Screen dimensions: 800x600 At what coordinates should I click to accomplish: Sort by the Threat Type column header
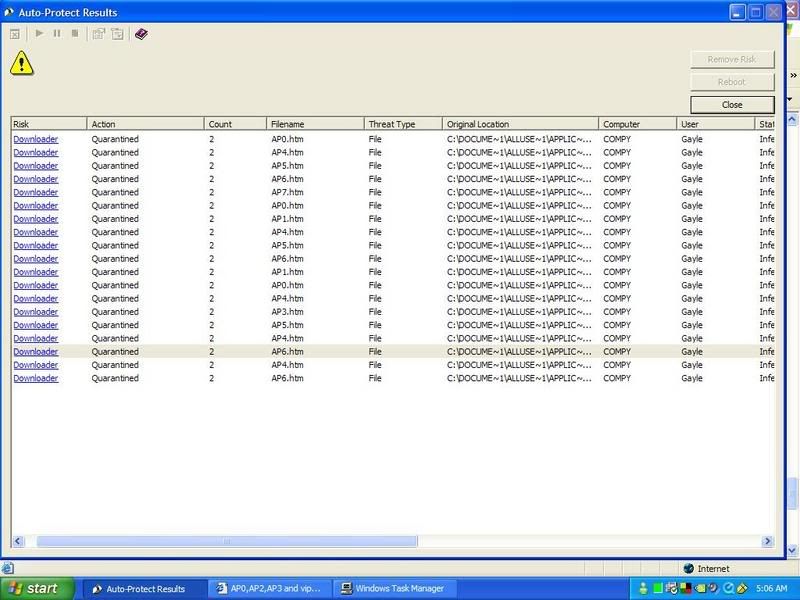tap(402, 124)
